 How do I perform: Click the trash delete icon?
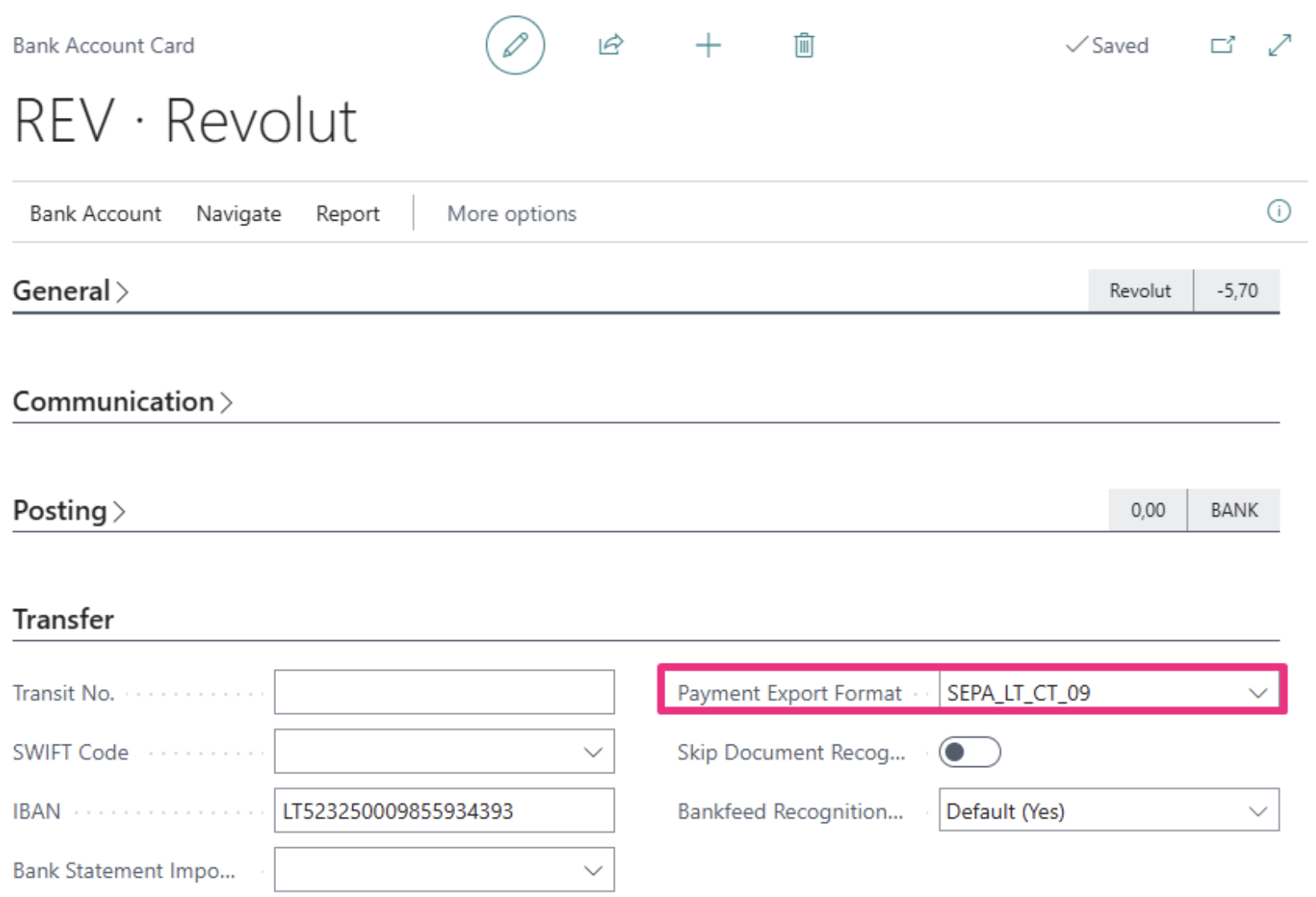tap(804, 45)
